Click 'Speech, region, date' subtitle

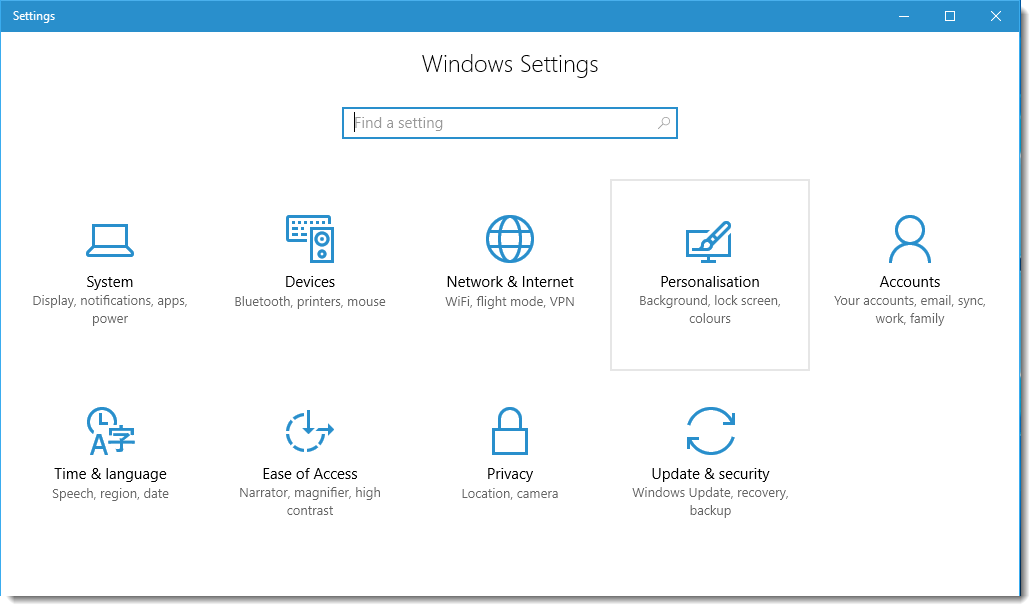pyautogui.click(x=110, y=493)
